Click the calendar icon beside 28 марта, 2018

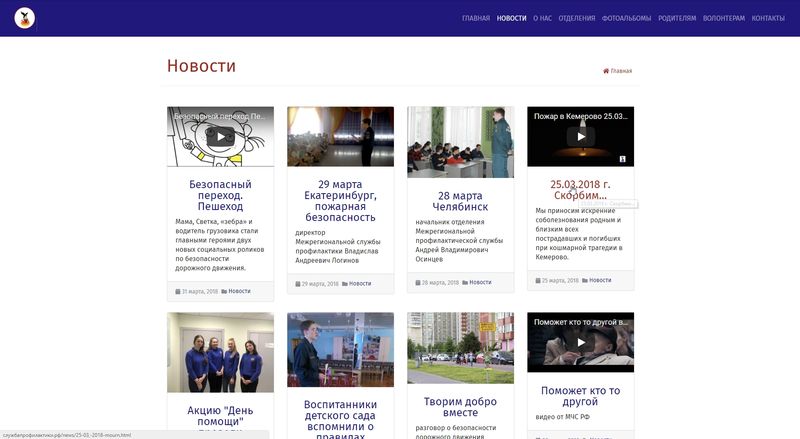pos(418,282)
